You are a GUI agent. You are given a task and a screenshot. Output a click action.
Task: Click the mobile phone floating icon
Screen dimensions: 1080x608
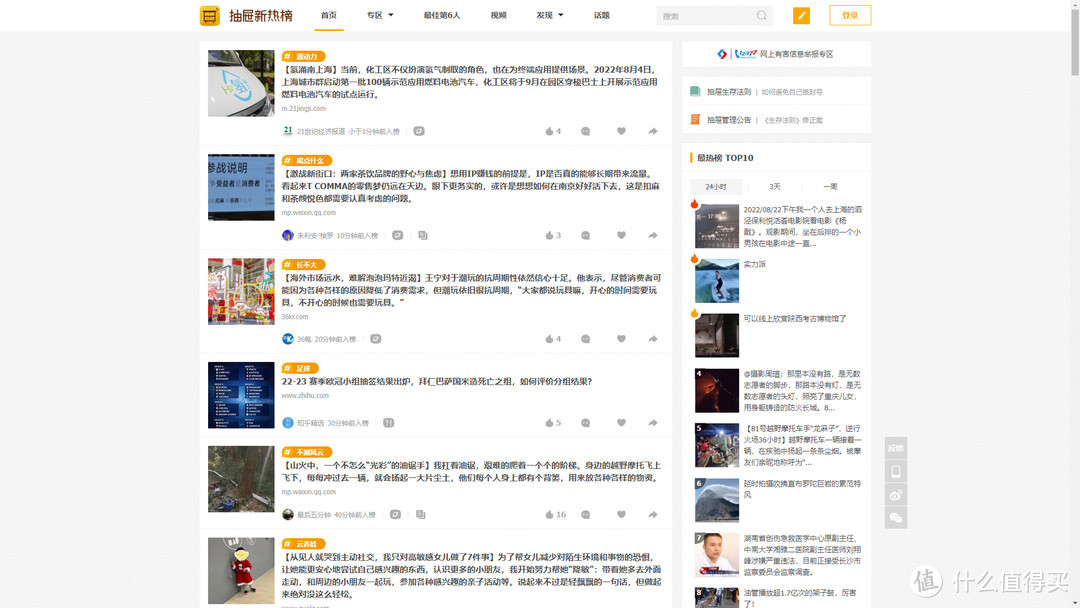895,472
